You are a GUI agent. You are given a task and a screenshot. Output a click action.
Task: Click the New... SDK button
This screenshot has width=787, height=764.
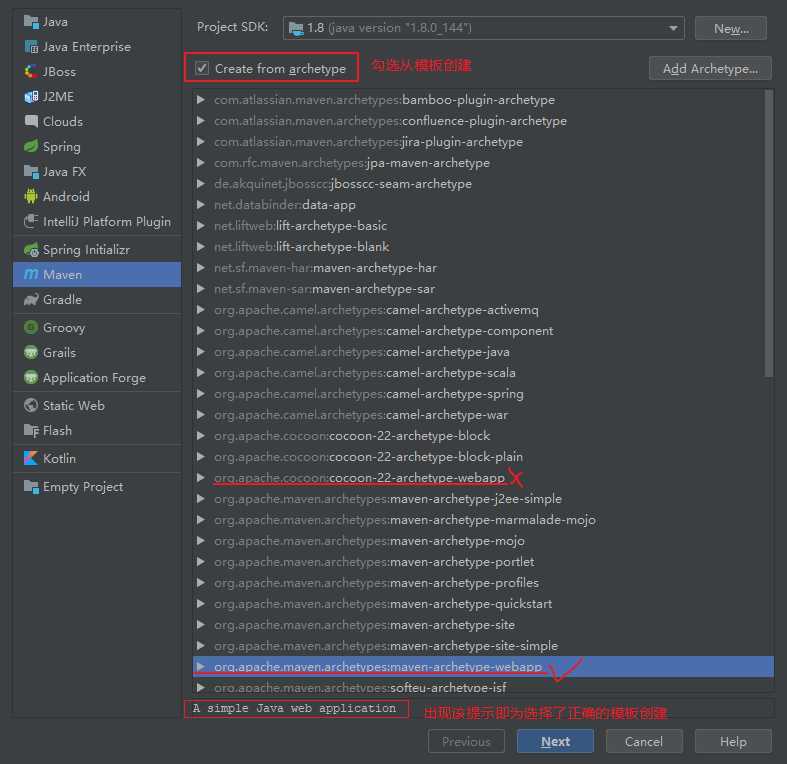coord(731,28)
